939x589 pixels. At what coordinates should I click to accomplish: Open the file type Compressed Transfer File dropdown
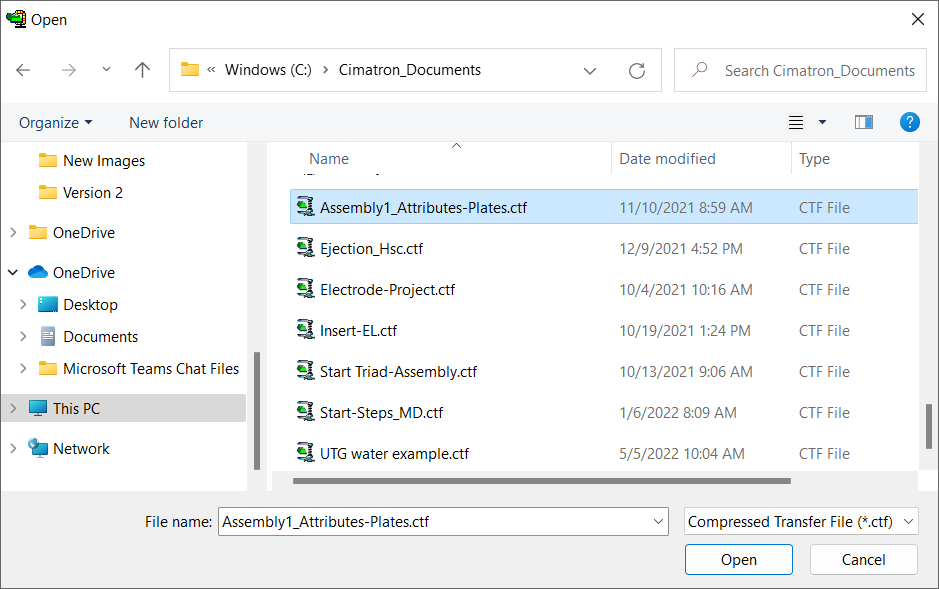pyautogui.click(x=801, y=521)
